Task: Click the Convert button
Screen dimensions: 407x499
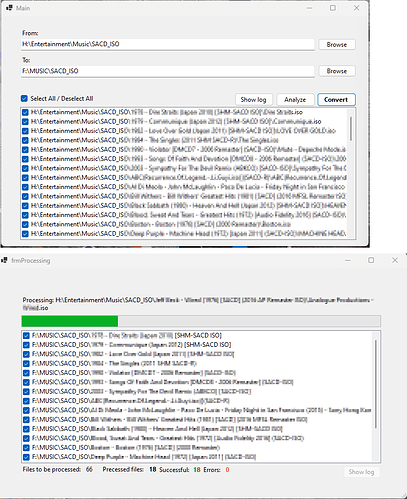Action: pyautogui.click(x=336, y=100)
